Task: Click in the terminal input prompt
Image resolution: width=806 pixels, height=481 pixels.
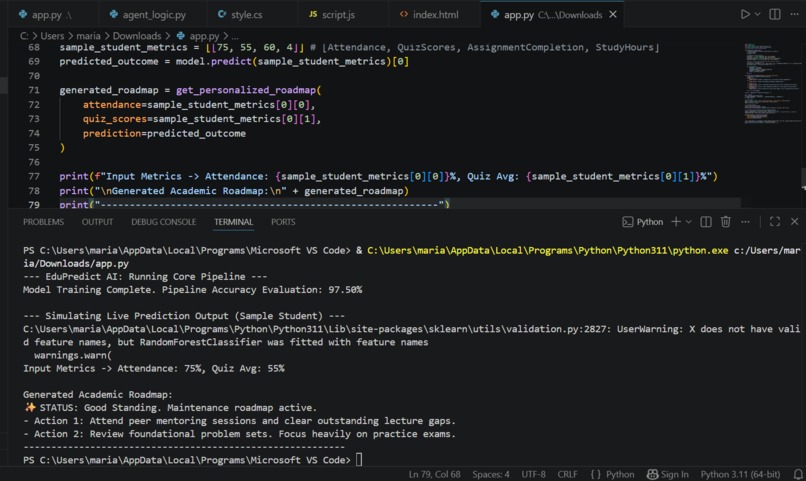Action: point(359,459)
